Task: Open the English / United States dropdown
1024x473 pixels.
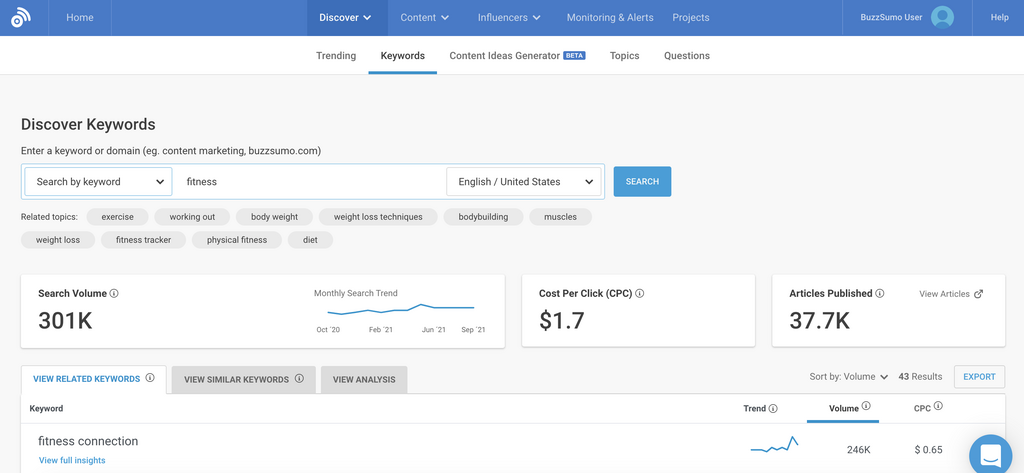Action: point(525,182)
